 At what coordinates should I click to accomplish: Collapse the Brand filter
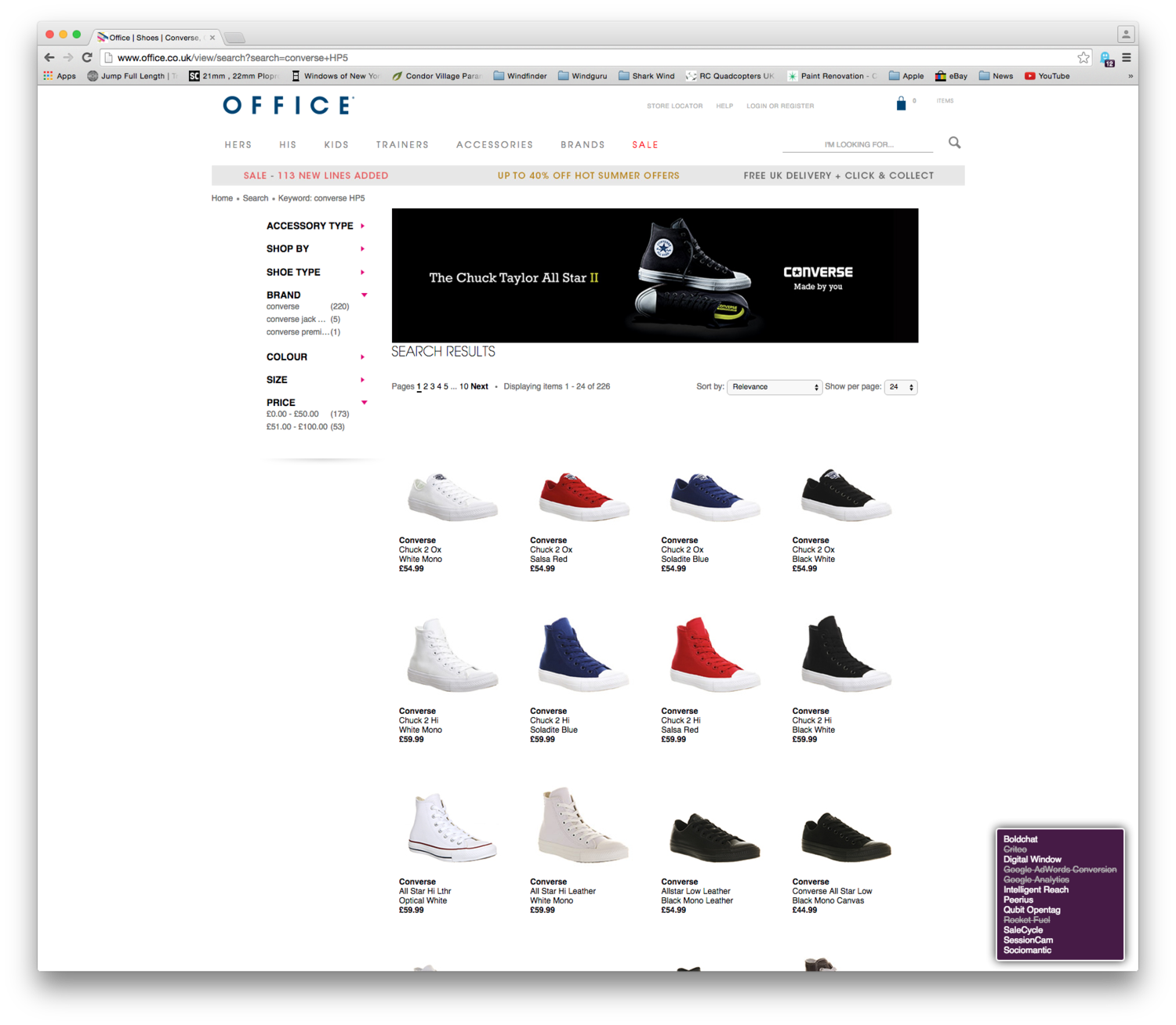316,295
